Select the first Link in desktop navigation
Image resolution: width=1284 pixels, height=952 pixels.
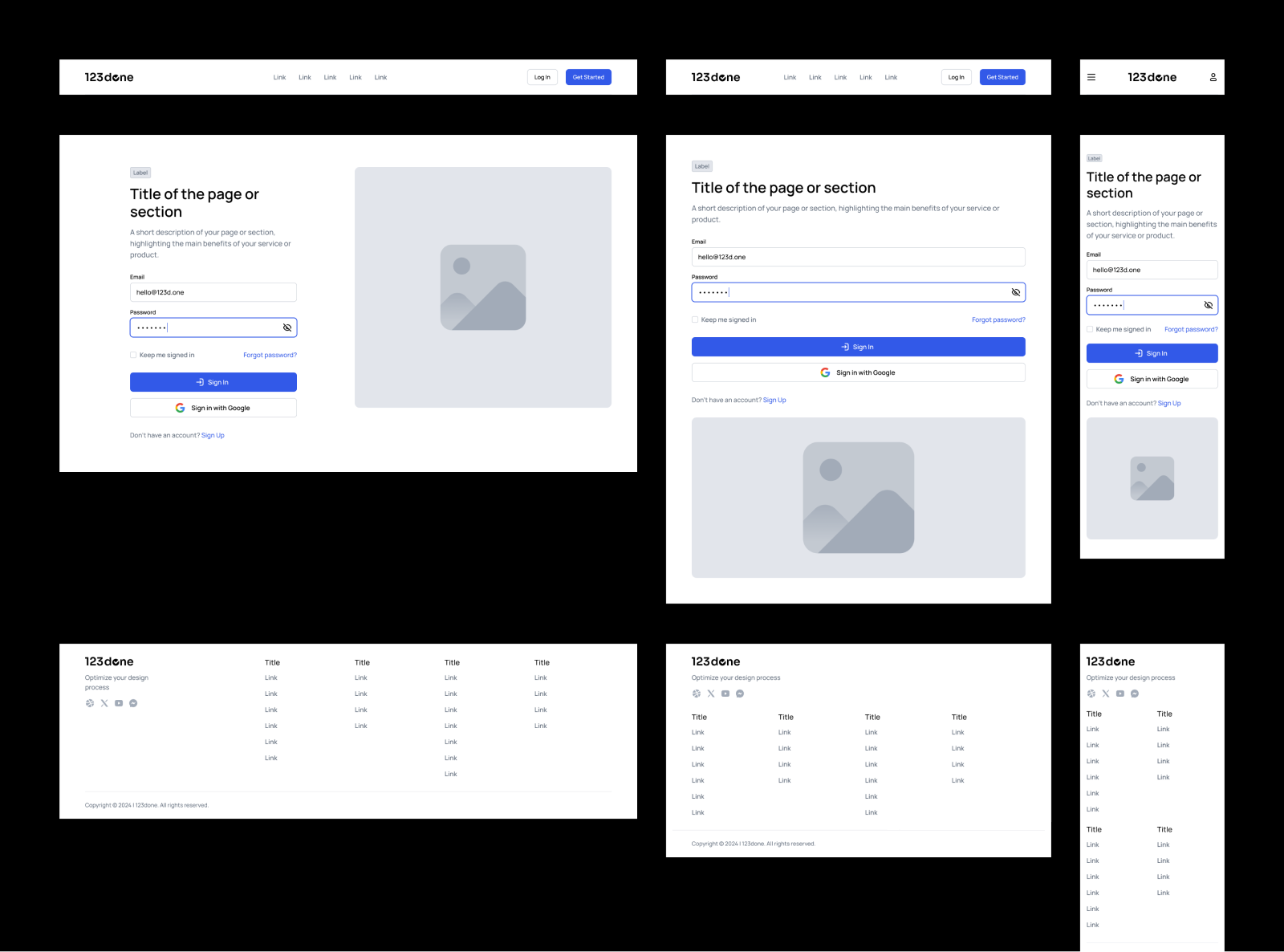pyautogui.click(x=279, y=77)
